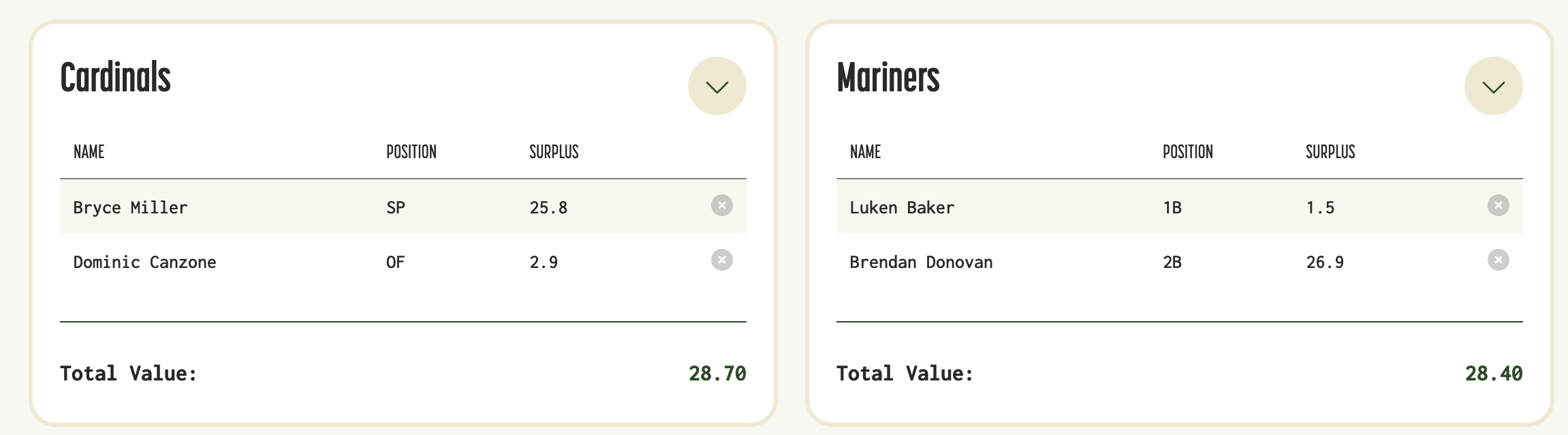Expand the Mariners team dropdown
The width and height of the screenshot is (1568, 435).
1493,86
